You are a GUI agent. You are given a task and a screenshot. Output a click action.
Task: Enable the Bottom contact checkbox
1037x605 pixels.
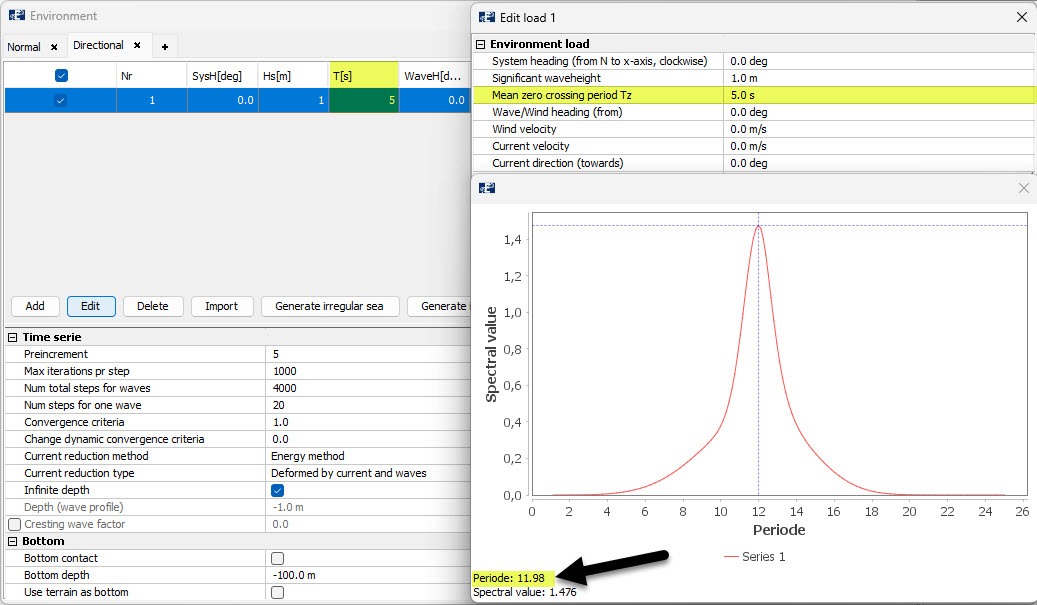coord(277,558)
